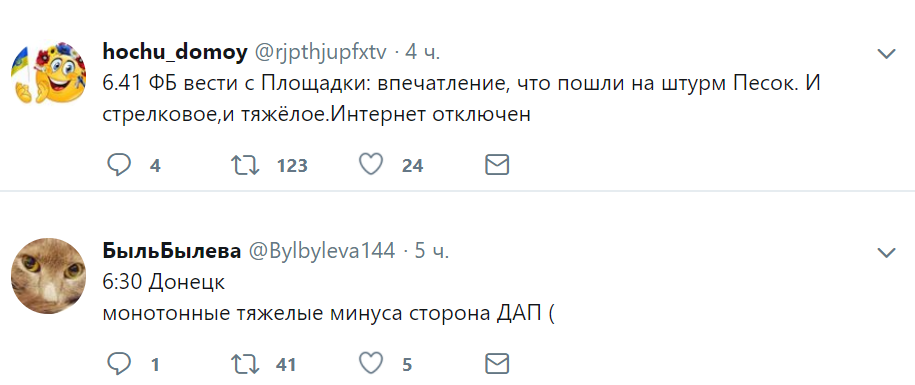Open hochu_domoy tweet text starting with 6.41 ФБ
Viewport: 915px width, 385px height.
[x=462, y=99]
